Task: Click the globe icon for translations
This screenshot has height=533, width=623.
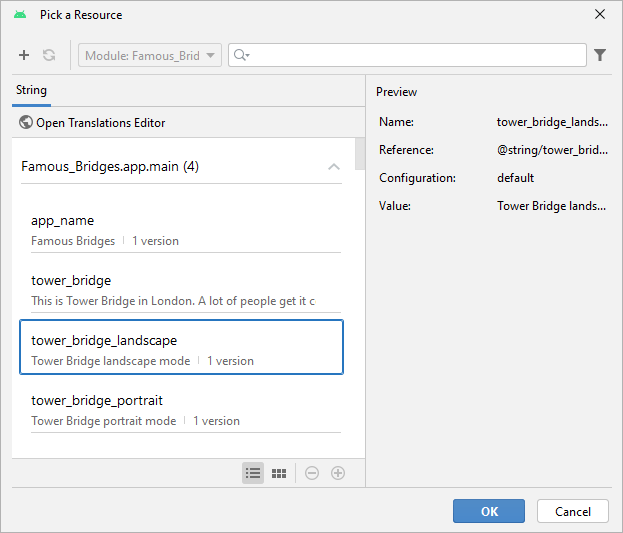Action: click(26, 123)
